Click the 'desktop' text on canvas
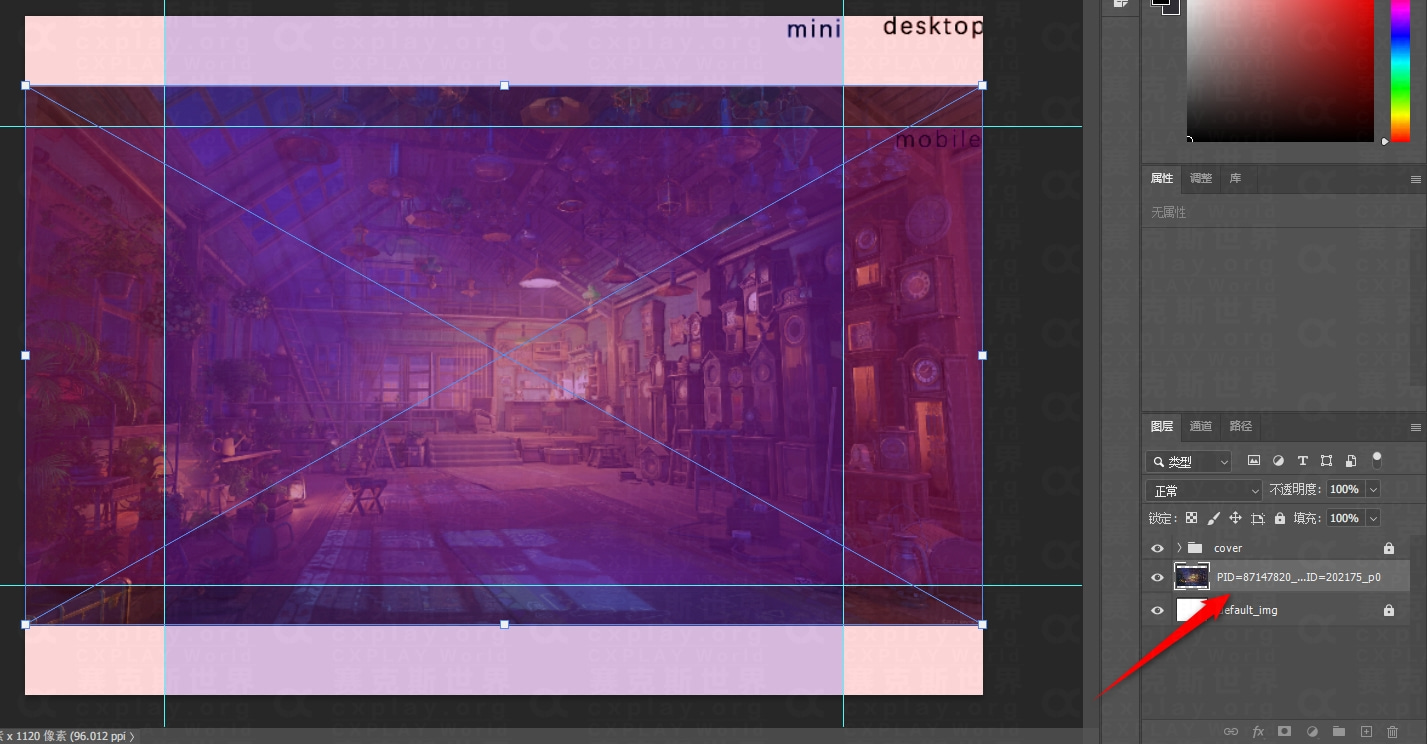 coord(933,27)
